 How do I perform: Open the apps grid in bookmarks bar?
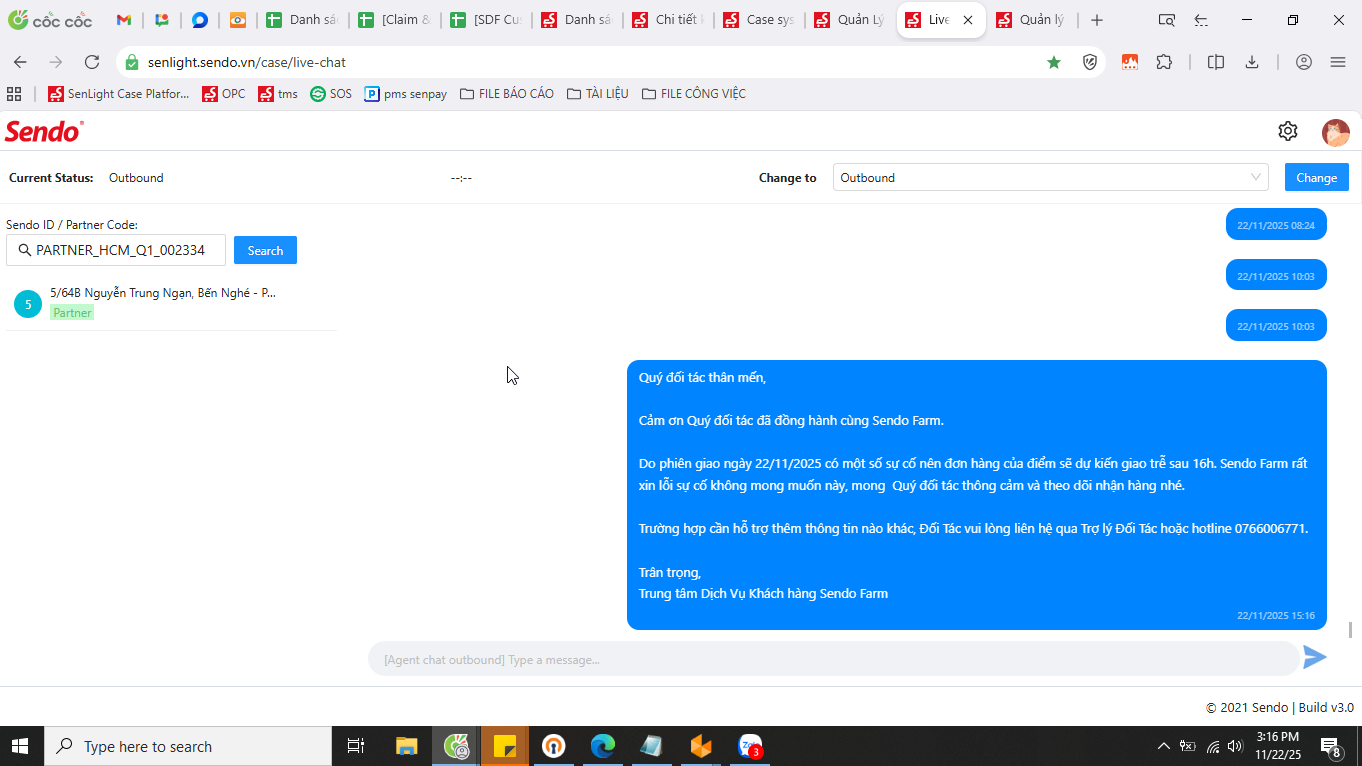[14, 94]
